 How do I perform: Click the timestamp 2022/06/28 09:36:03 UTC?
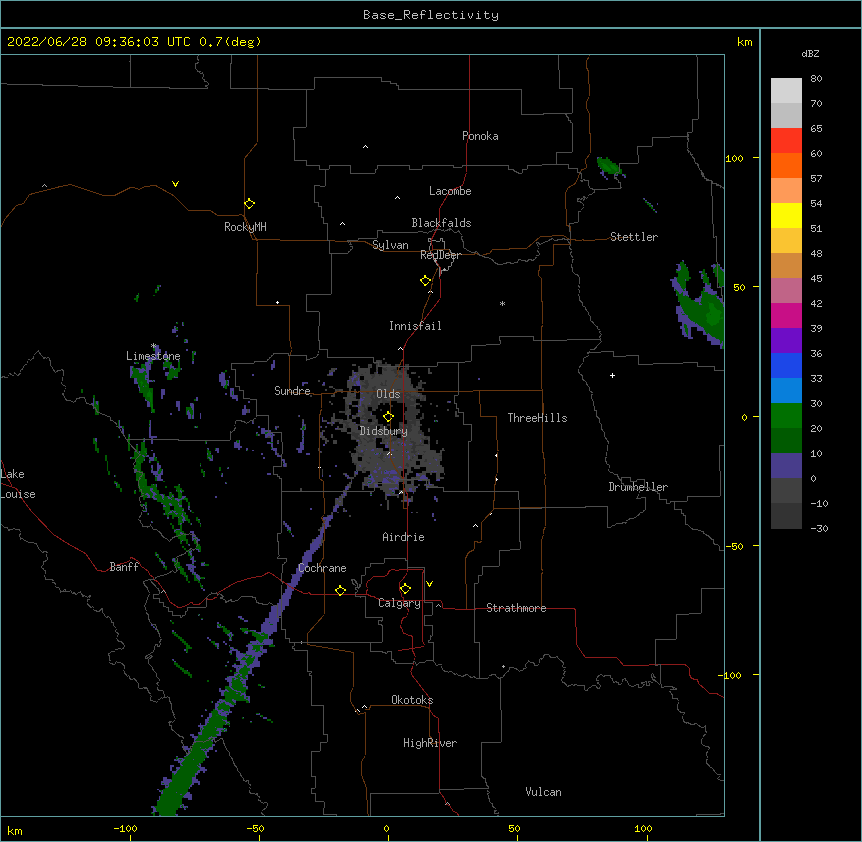point(98,42)
